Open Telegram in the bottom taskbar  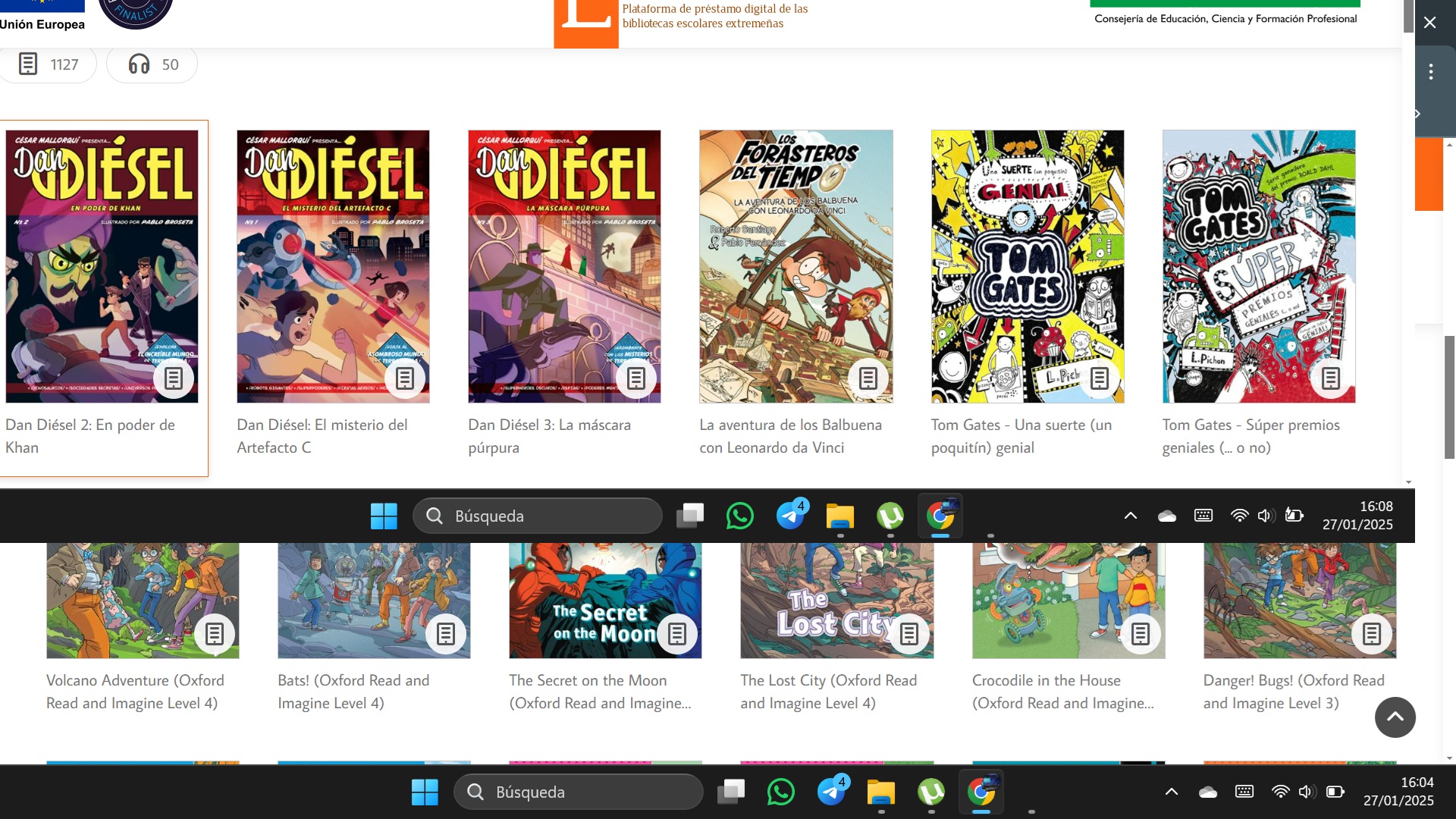[831, 792]
